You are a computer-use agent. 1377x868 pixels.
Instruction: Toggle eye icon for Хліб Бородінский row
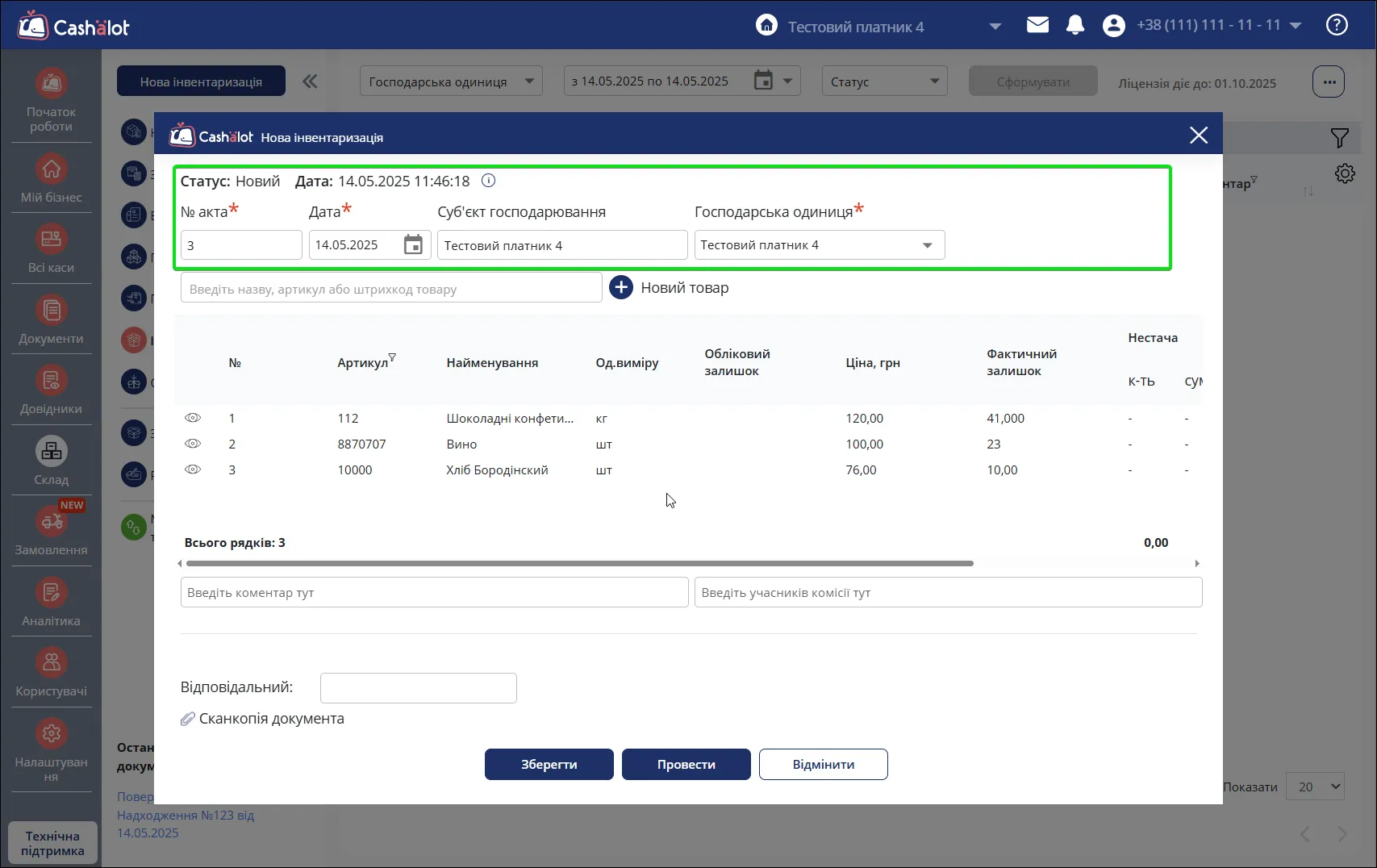click(x=193, y=469)
